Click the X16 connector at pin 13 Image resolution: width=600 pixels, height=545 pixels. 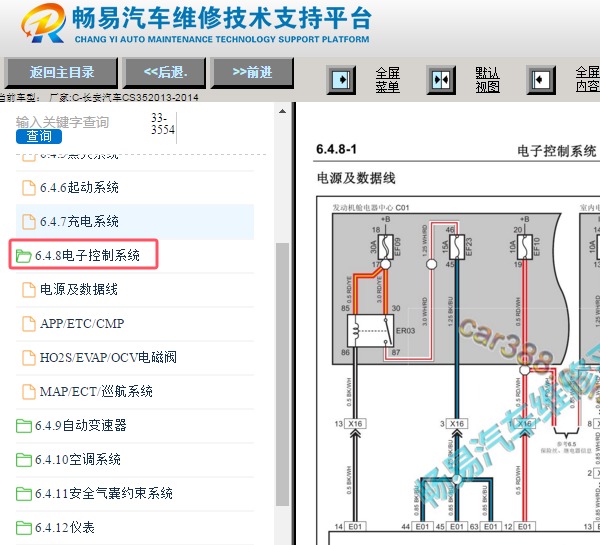point(355,424)
